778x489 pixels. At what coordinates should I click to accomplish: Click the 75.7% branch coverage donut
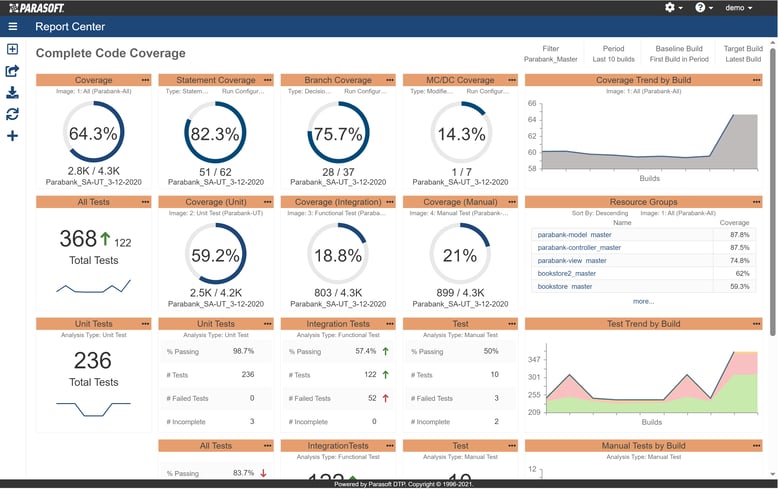338,132
